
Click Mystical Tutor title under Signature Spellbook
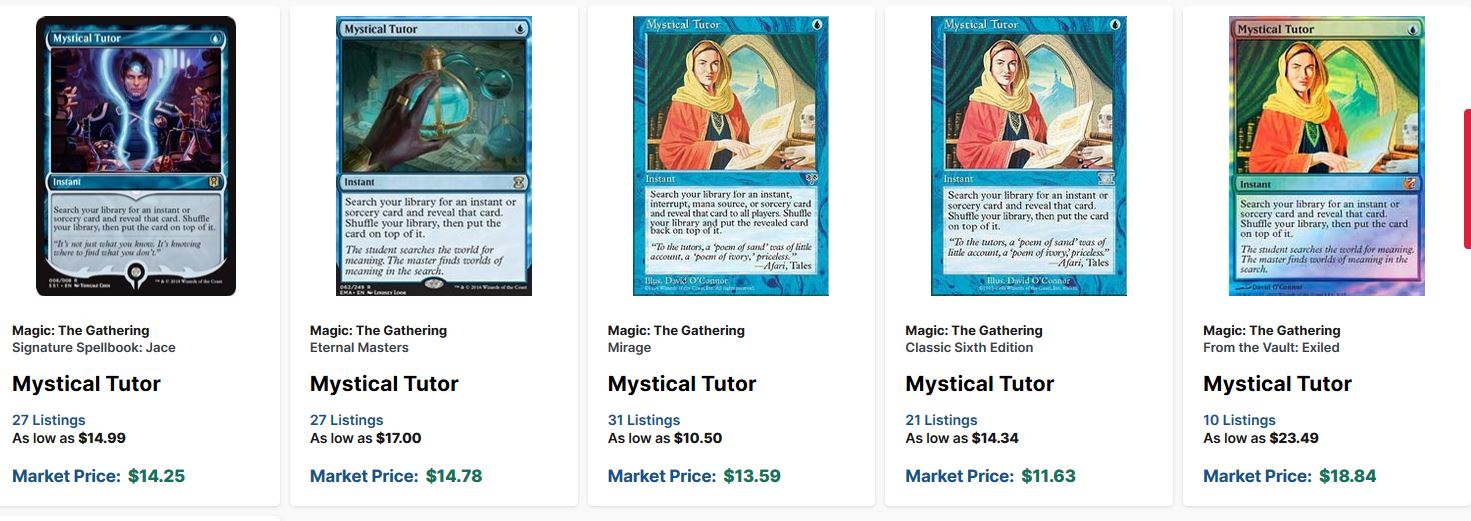(86, 384)
